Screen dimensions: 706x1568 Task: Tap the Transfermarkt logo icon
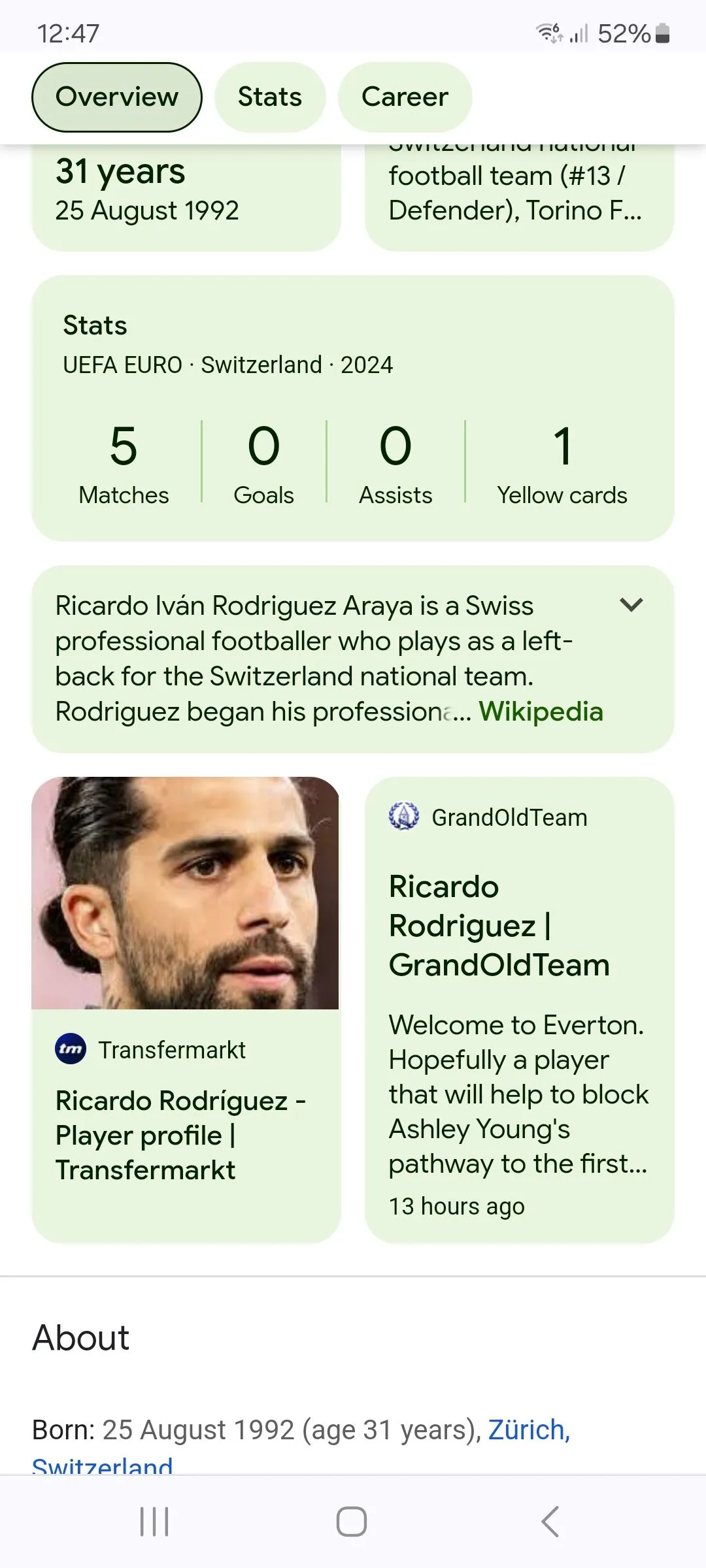71,1049
